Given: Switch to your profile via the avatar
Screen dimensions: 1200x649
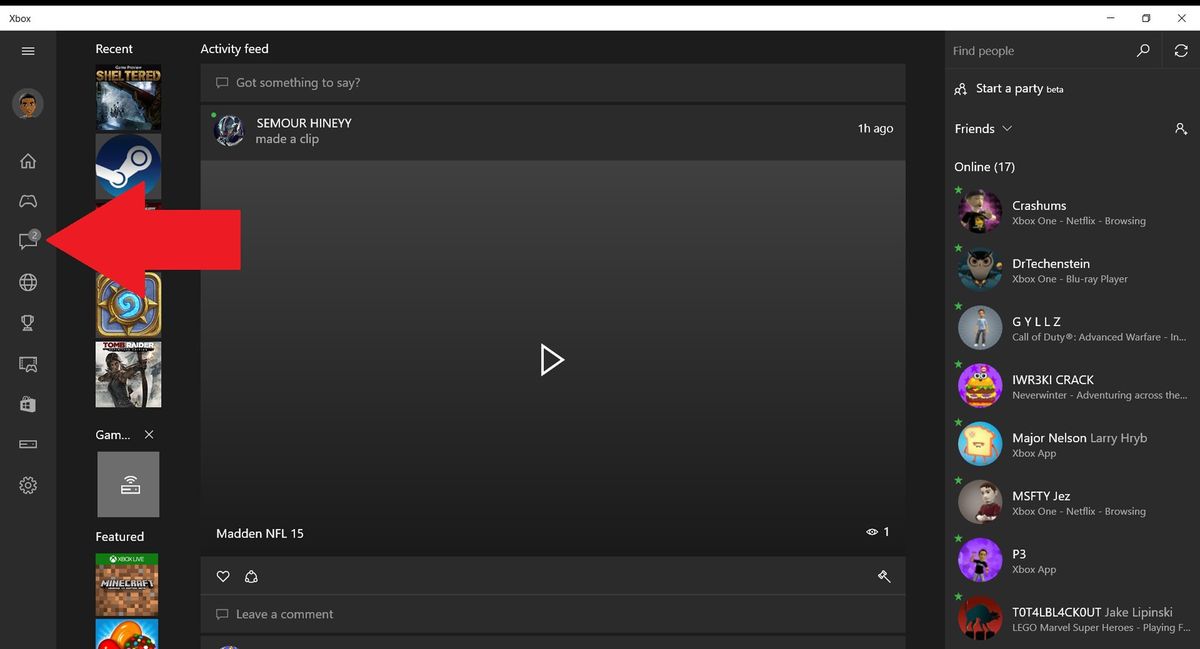Looking at the screenshot, I should pos(27,103).
